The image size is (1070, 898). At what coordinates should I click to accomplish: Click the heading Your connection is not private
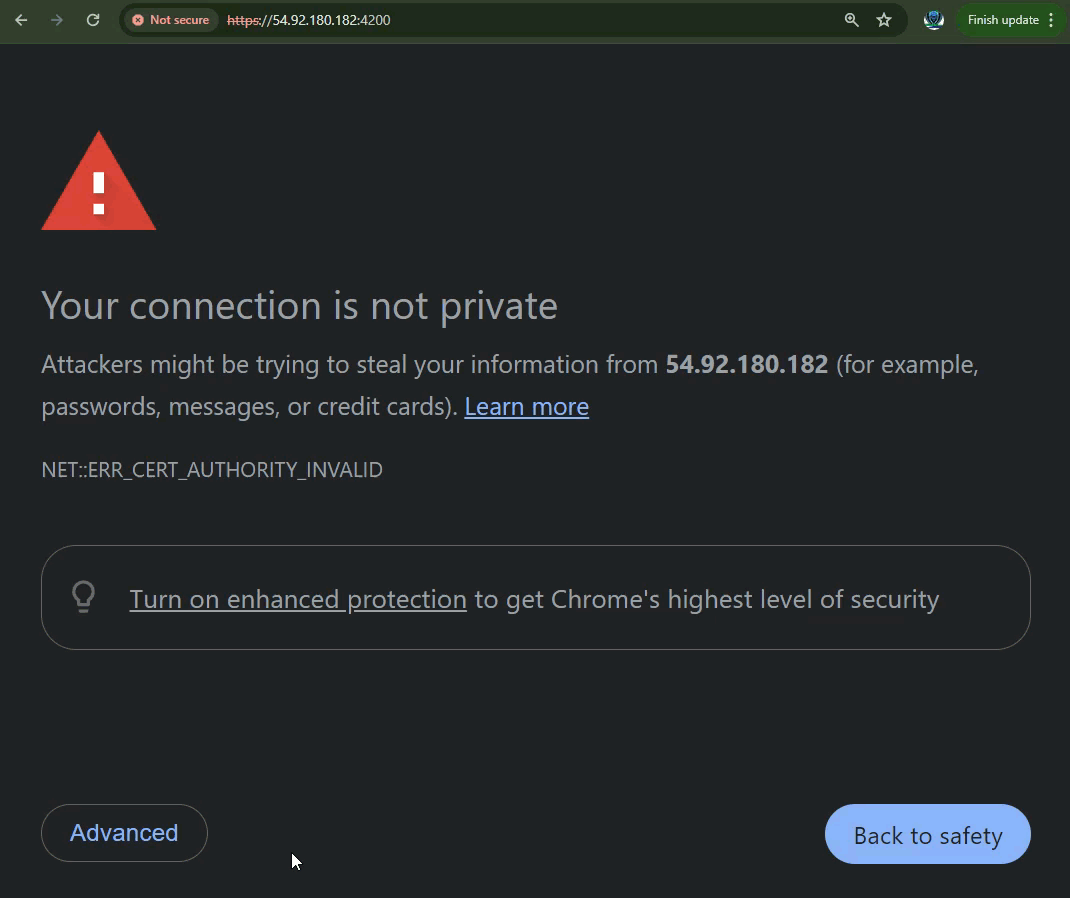299,306
